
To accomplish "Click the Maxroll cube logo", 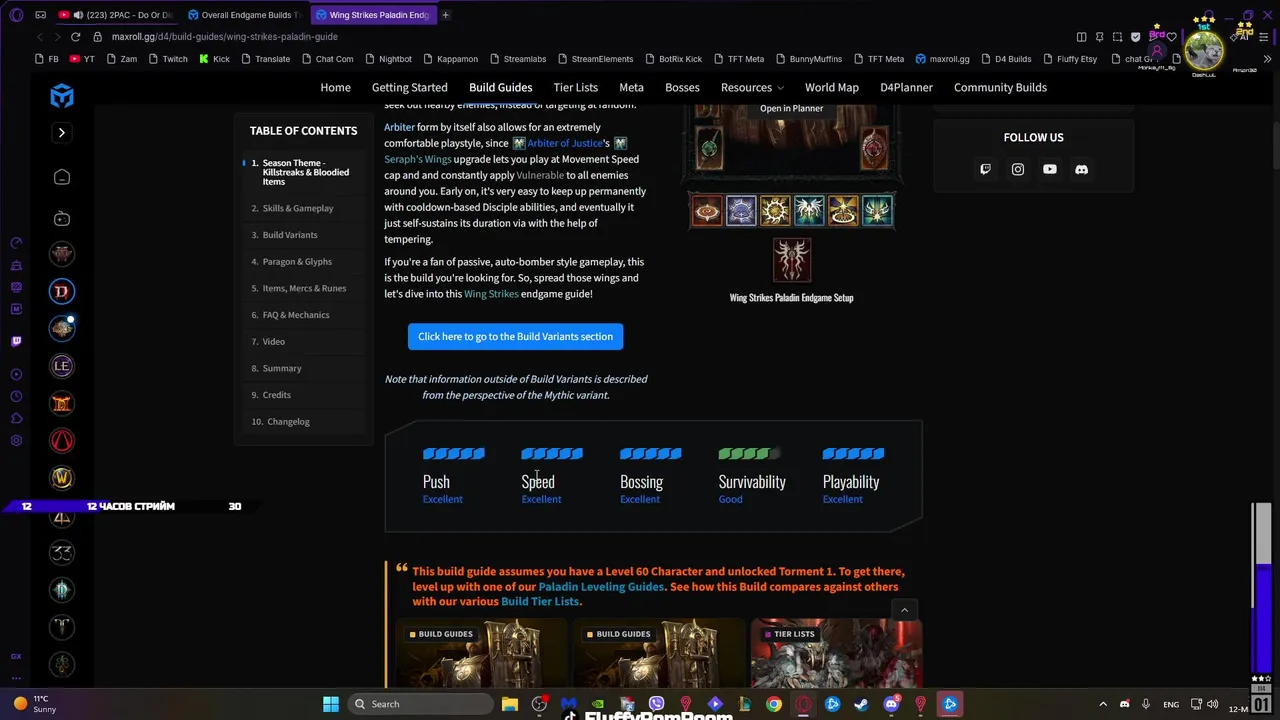I will [62, 96].
